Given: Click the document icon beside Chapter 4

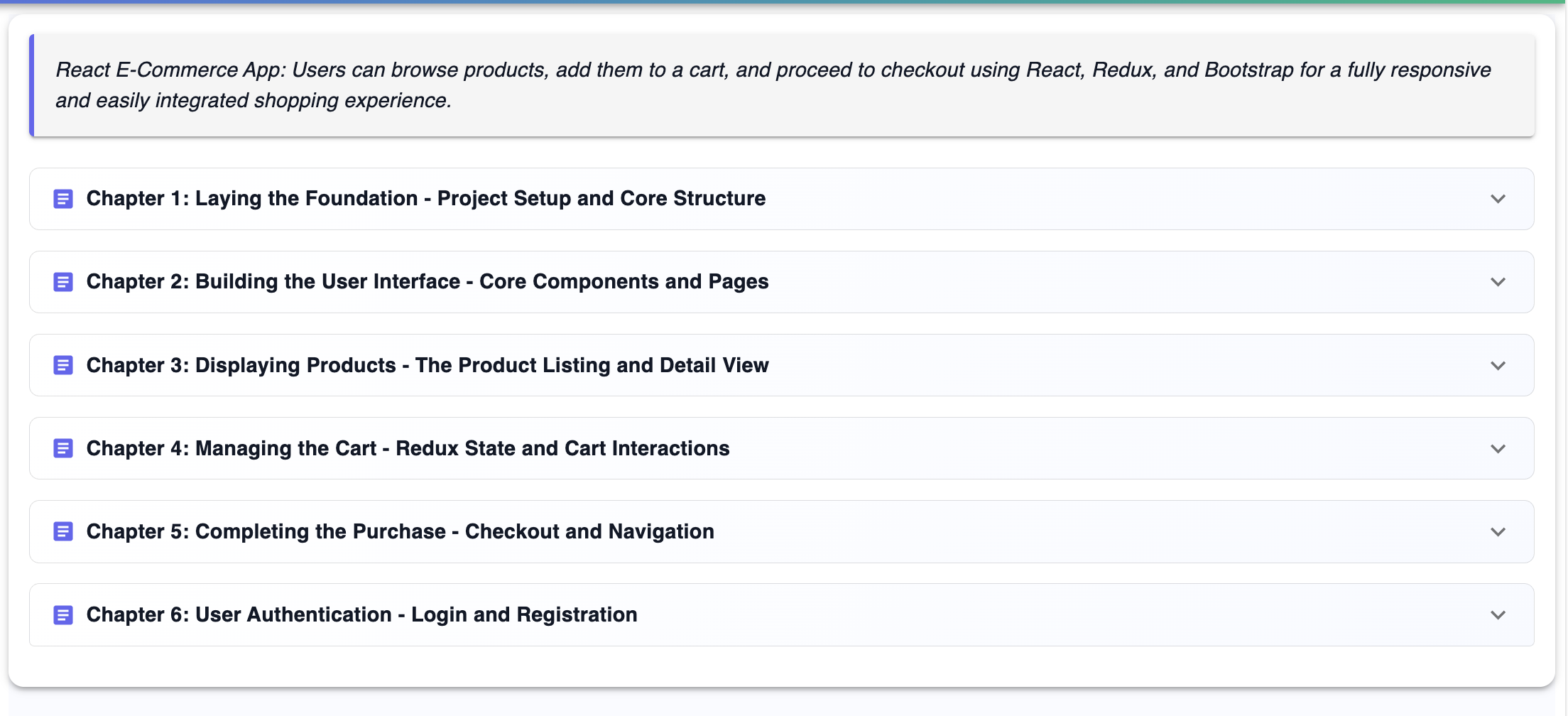Looking at the screenshot, I should coord(63,448).
